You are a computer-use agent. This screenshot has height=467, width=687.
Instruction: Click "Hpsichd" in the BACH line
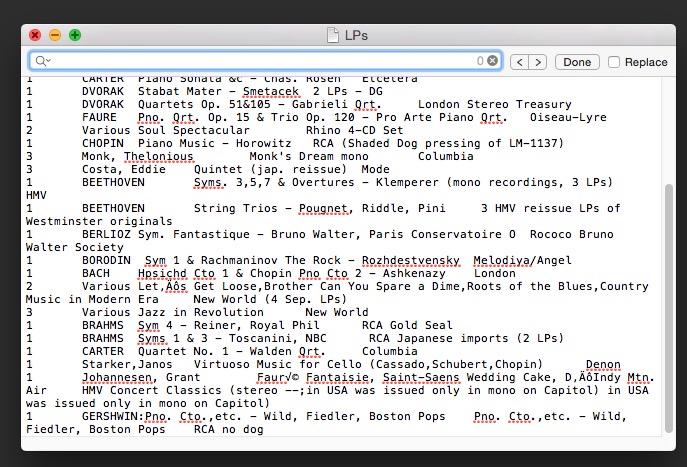coord(162,273)
